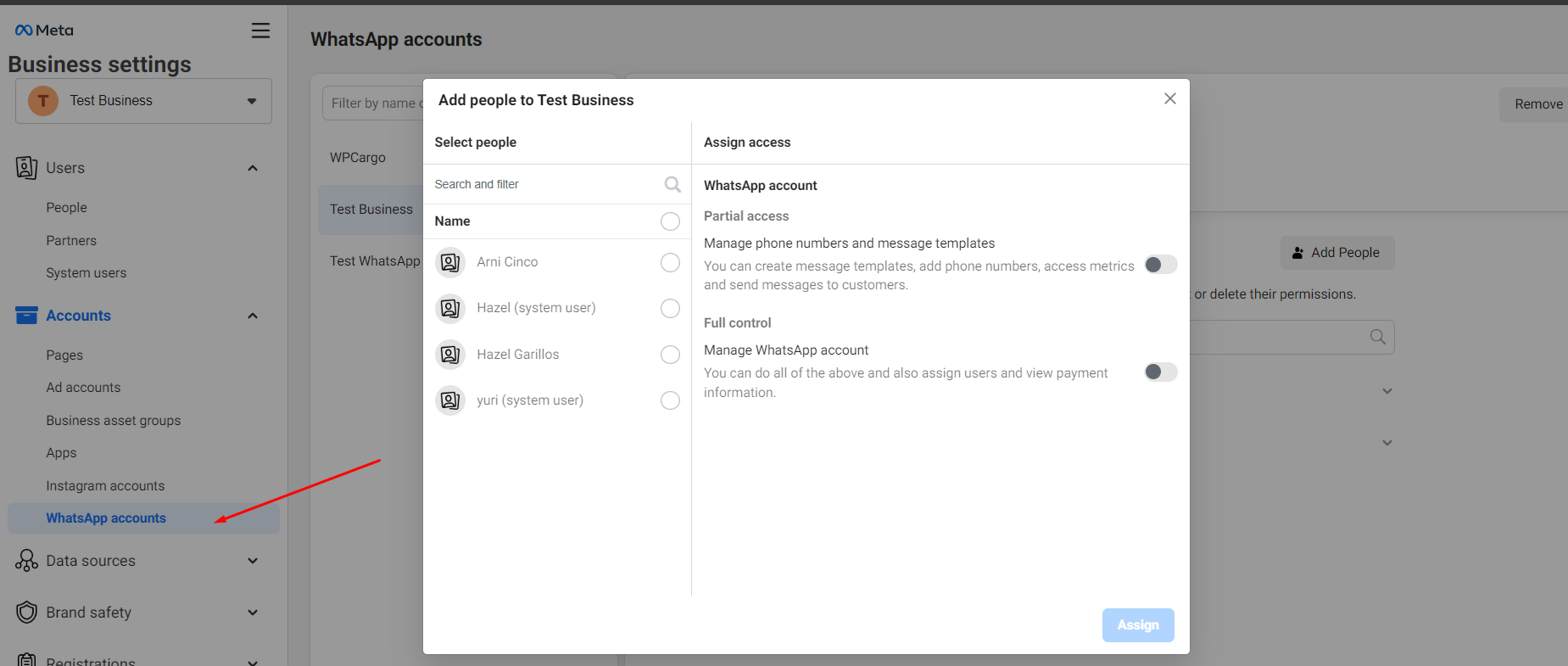Screen dimensions: 1568x666
Task: Click the Meta logo
Action: (x=44, y=31)
